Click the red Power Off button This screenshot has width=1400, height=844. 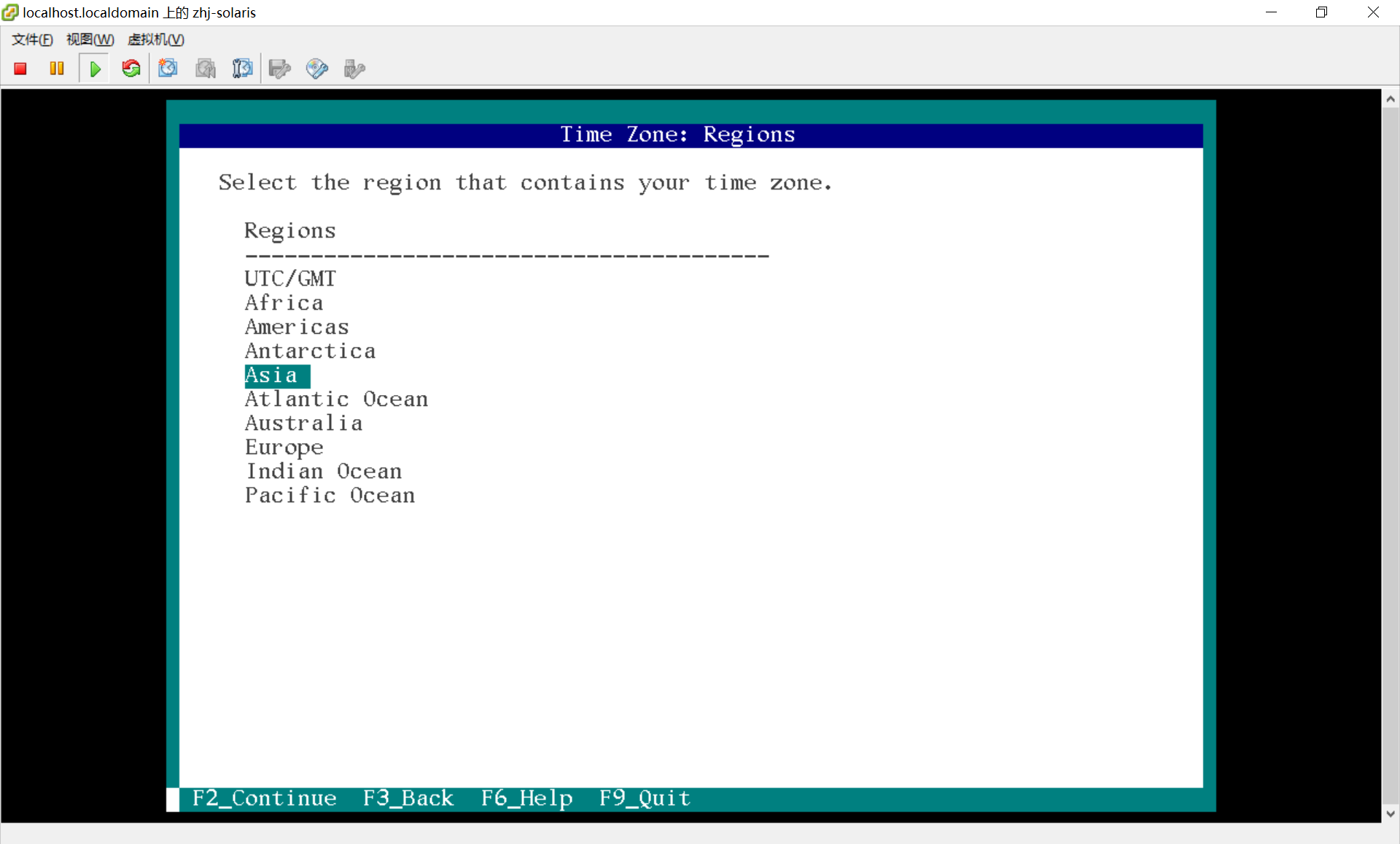[20, 69]
